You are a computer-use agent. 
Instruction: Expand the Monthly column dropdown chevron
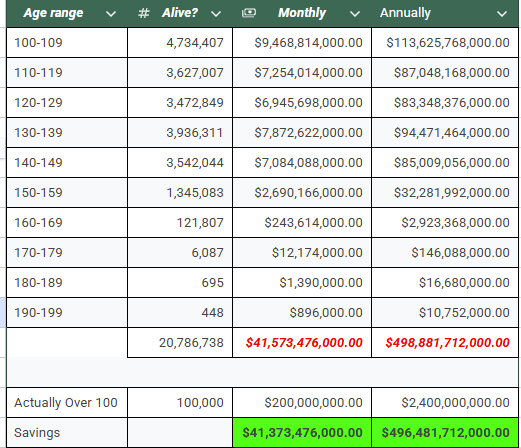355,14
